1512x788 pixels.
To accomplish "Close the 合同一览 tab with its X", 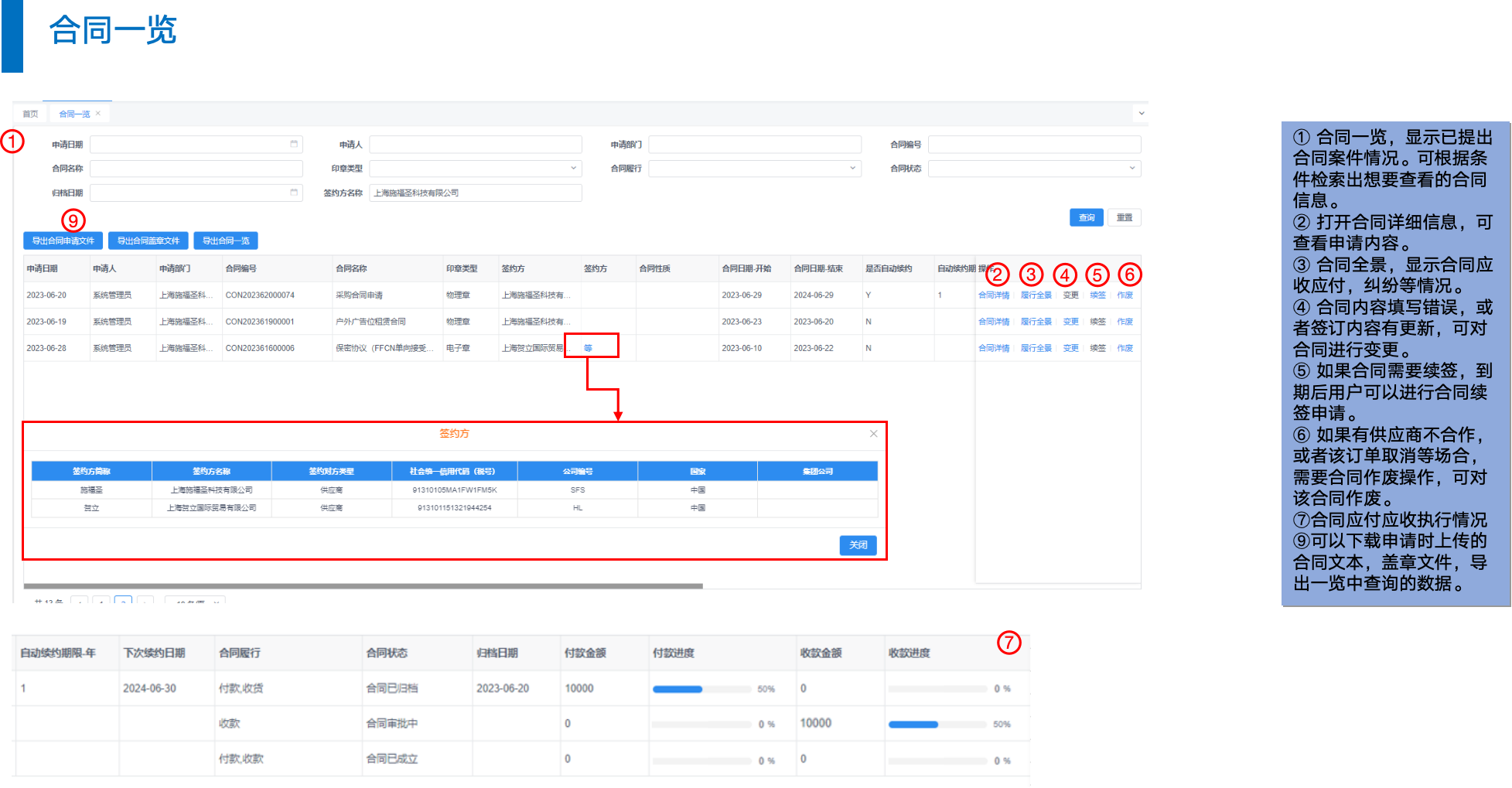I will [98, 114].
